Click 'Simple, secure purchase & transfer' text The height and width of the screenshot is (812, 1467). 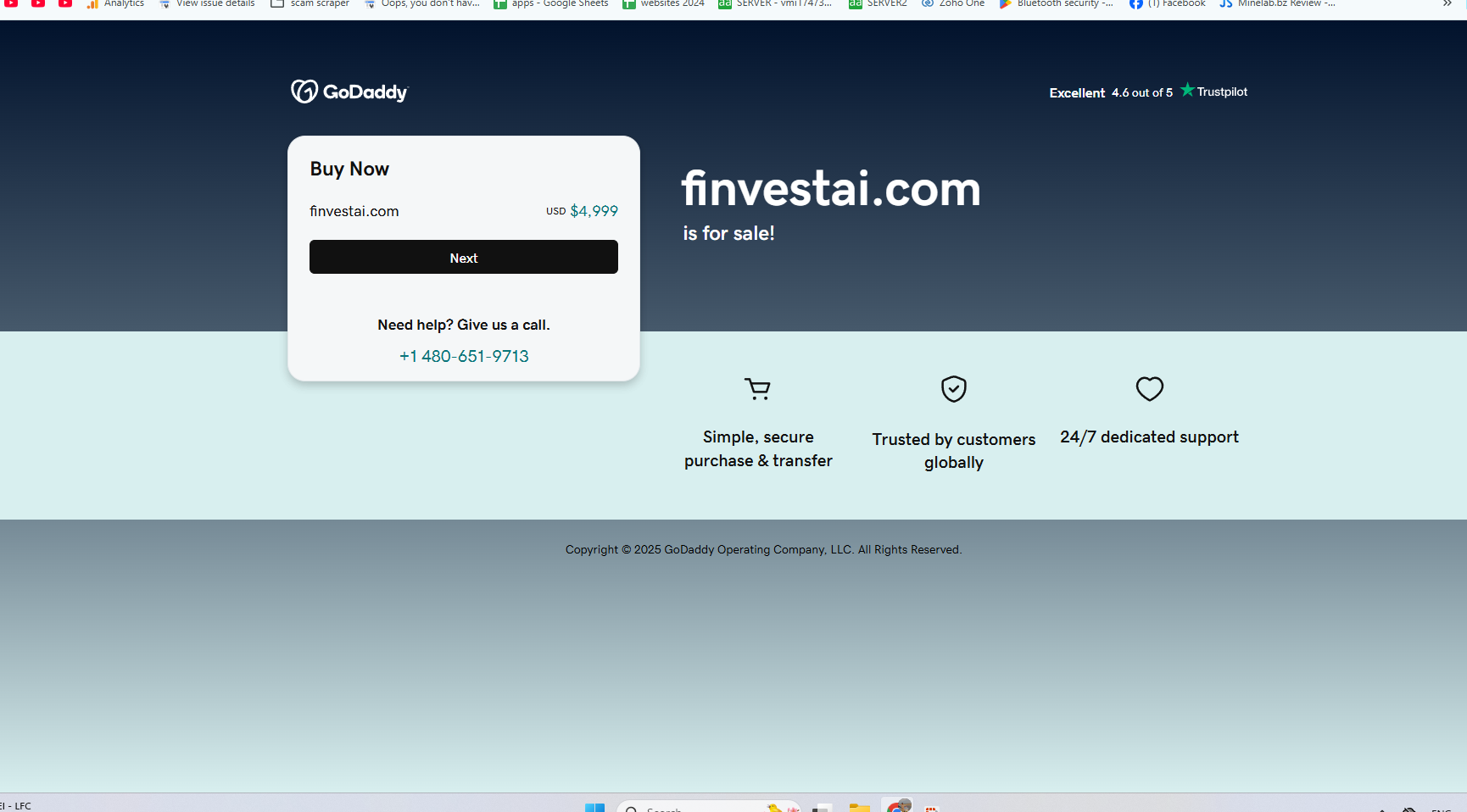(x=758, y=448)
